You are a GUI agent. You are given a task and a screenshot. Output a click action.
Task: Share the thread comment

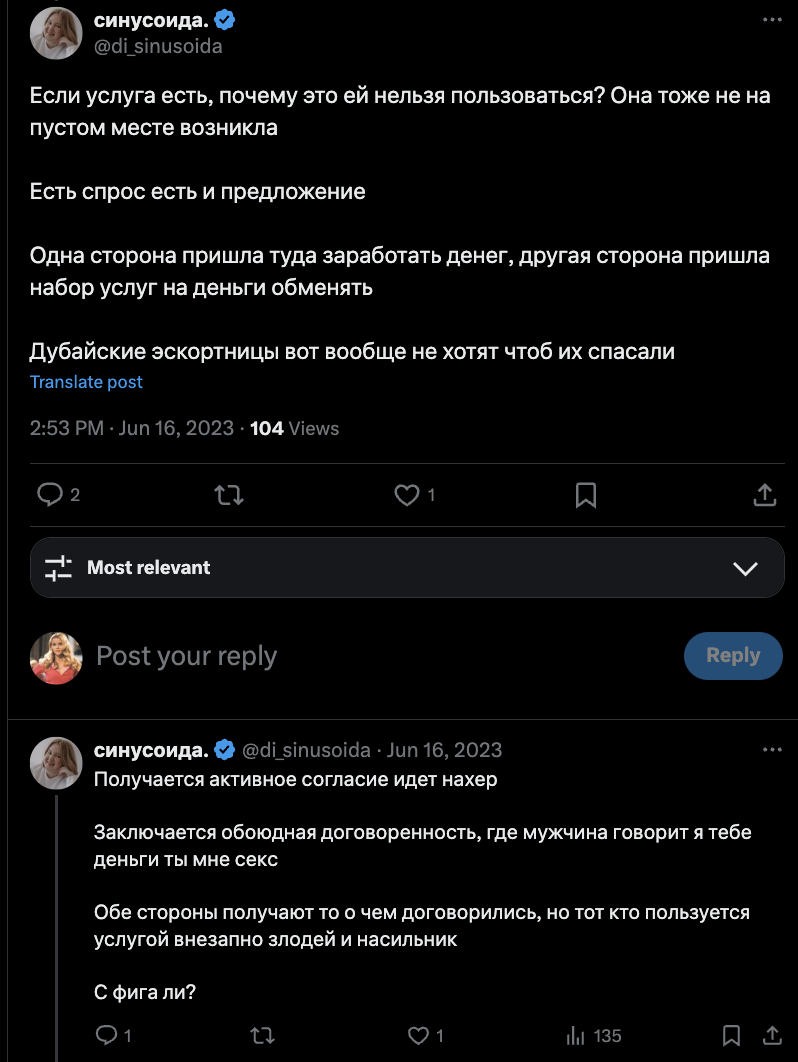pos(772,1036)
